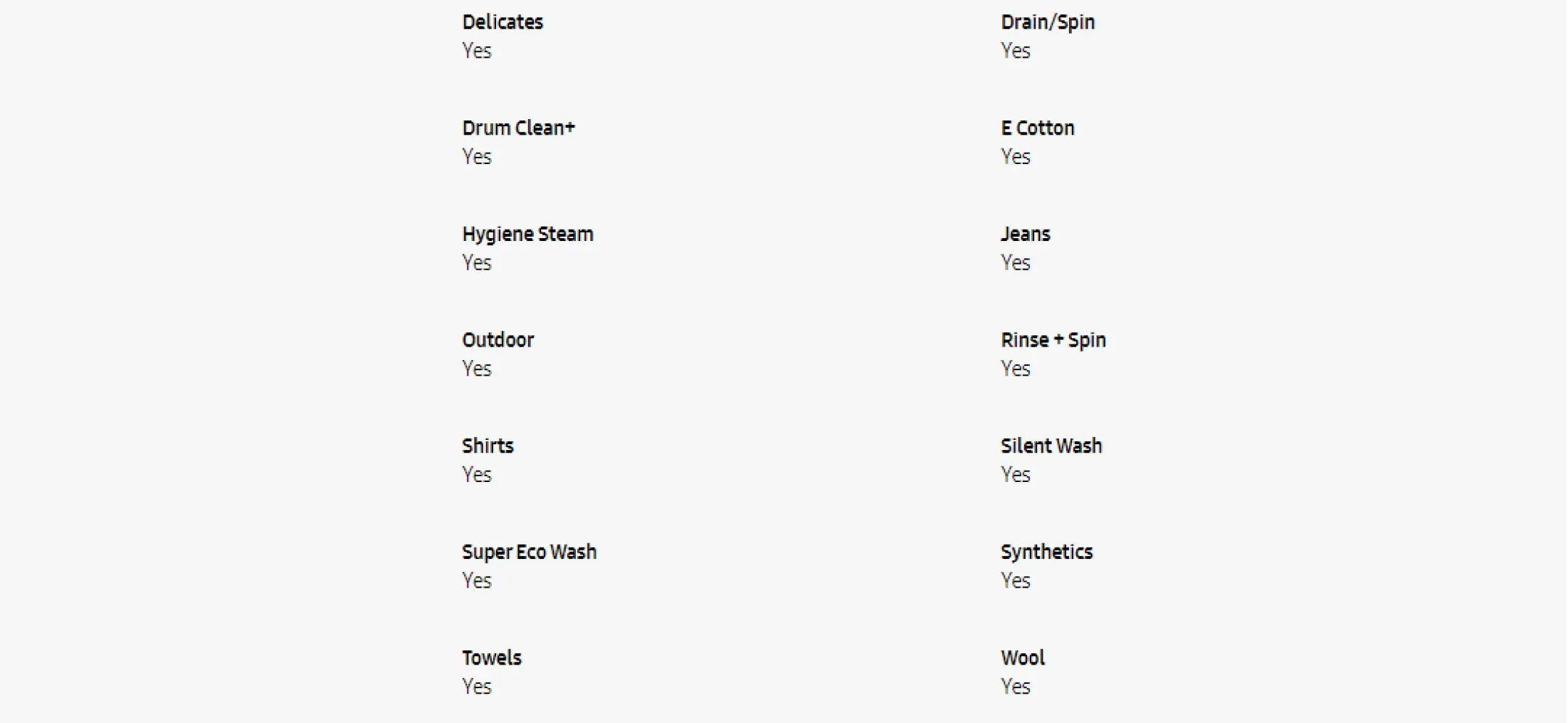Select the Drain/Spin heading

1048,23
